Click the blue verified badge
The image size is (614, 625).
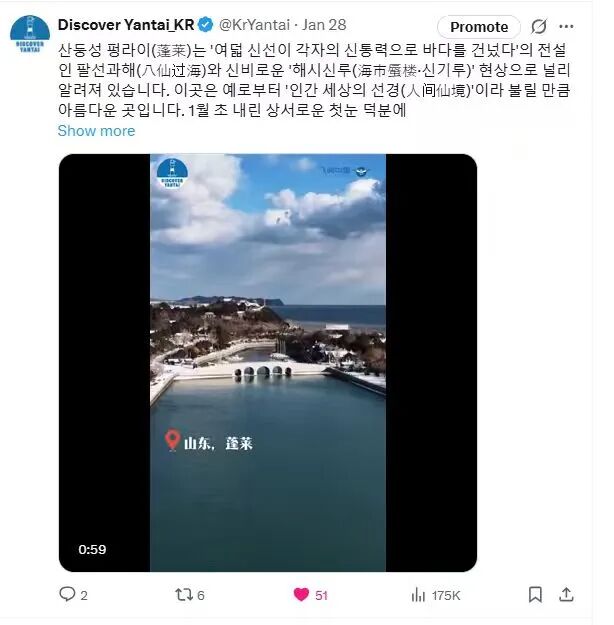point(206,25)
